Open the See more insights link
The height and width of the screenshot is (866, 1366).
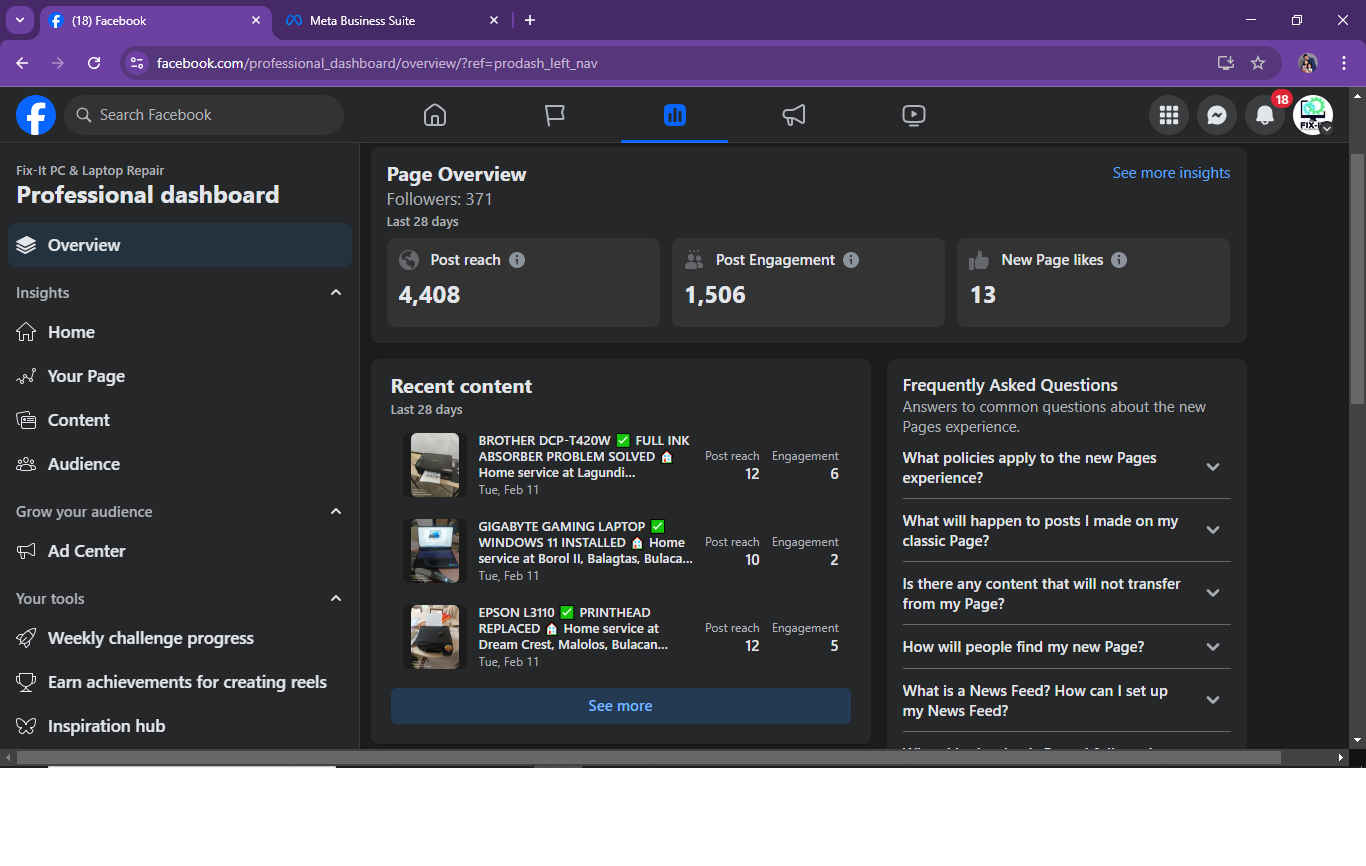point(1171,173)
